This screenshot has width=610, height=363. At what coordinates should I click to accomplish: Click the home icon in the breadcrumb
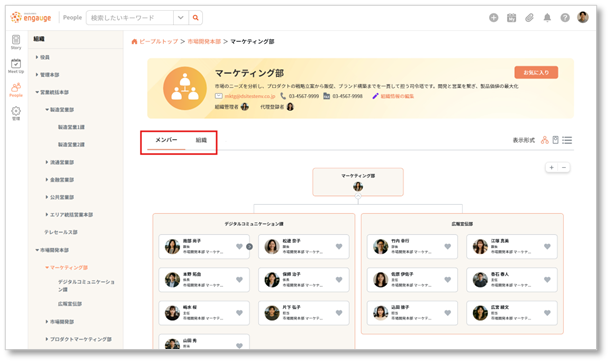135,42
